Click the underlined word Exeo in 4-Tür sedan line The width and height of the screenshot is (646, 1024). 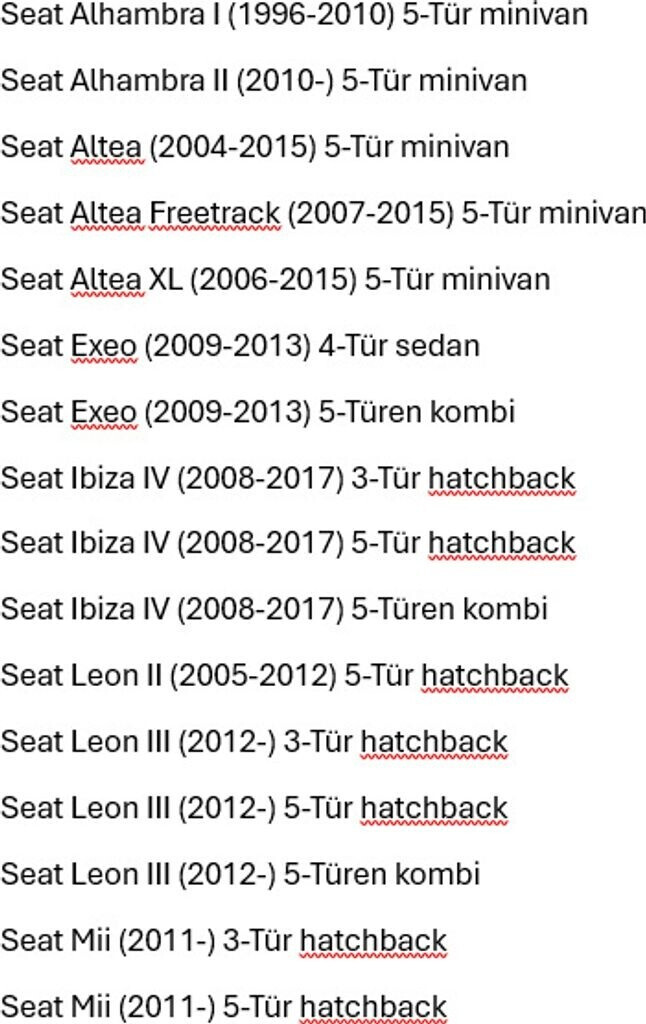click(x=102, y=345)
